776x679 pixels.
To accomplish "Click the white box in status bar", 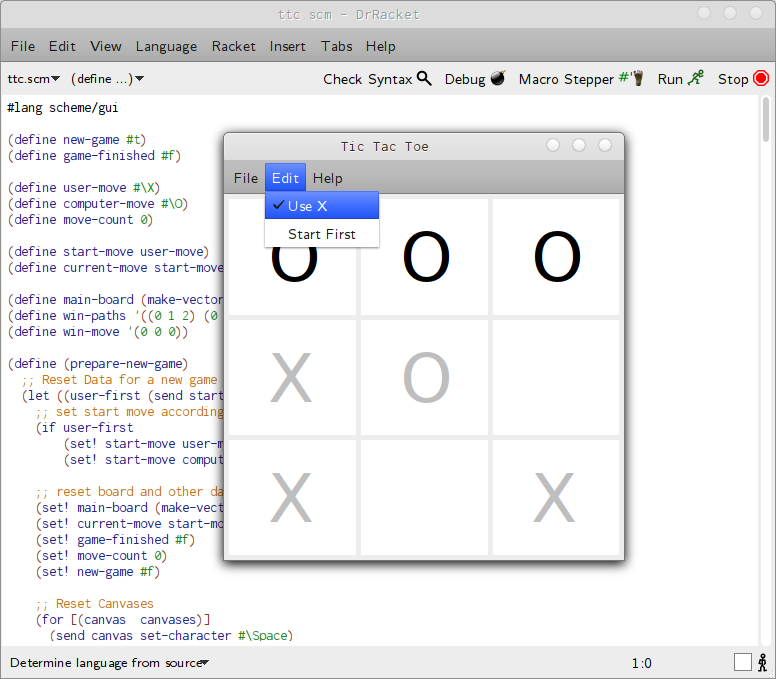I will pyautogui.click(x=742, y=662).
